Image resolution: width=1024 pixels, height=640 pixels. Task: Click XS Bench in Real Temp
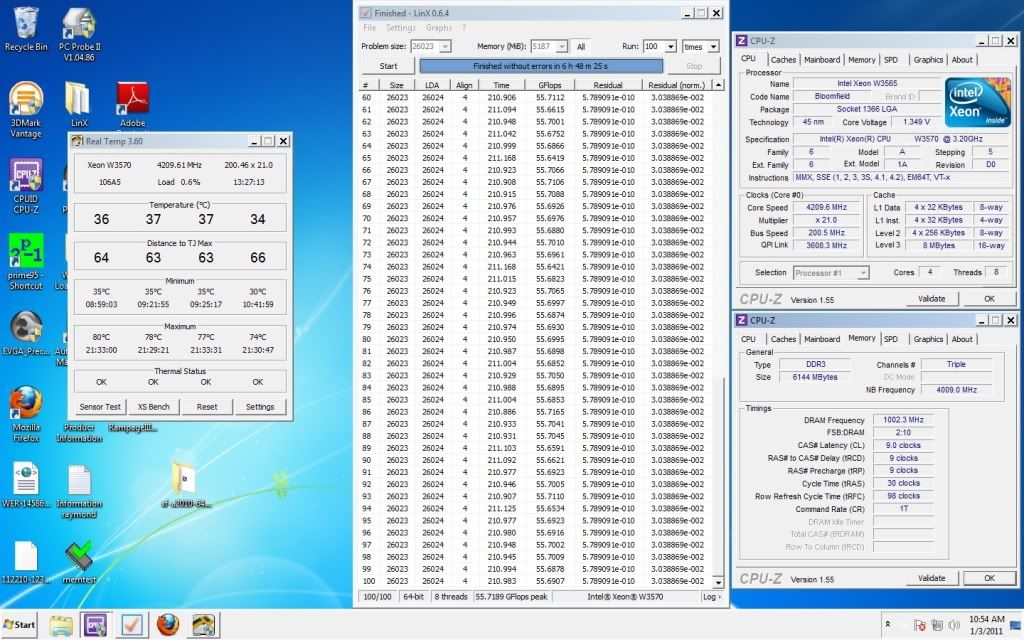pyautogui.click(x=153, y=406)
